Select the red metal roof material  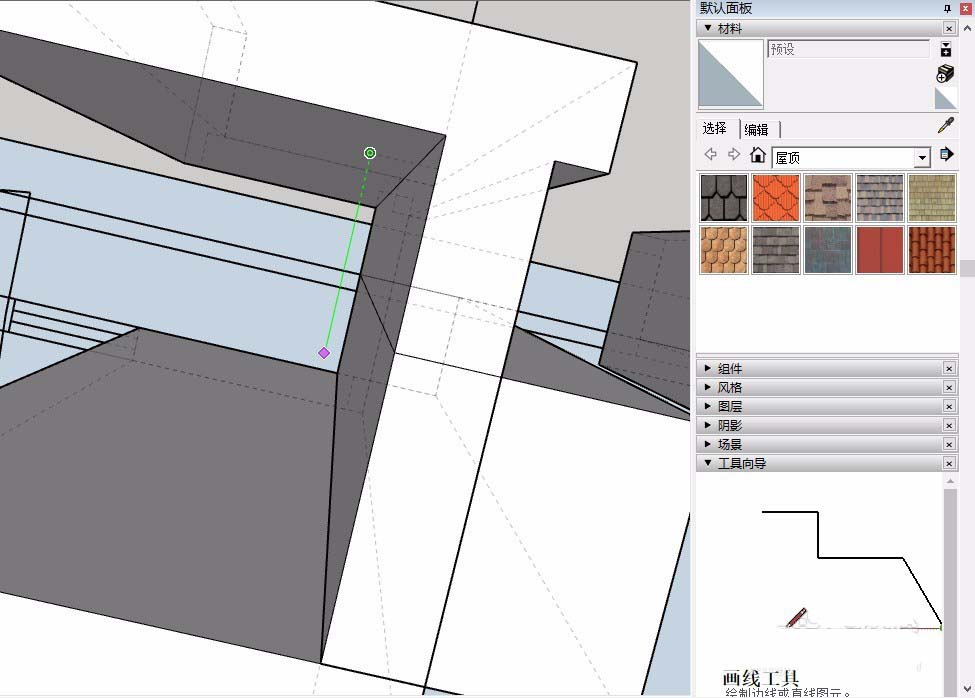pyautogui.click(x=879, y=250)
